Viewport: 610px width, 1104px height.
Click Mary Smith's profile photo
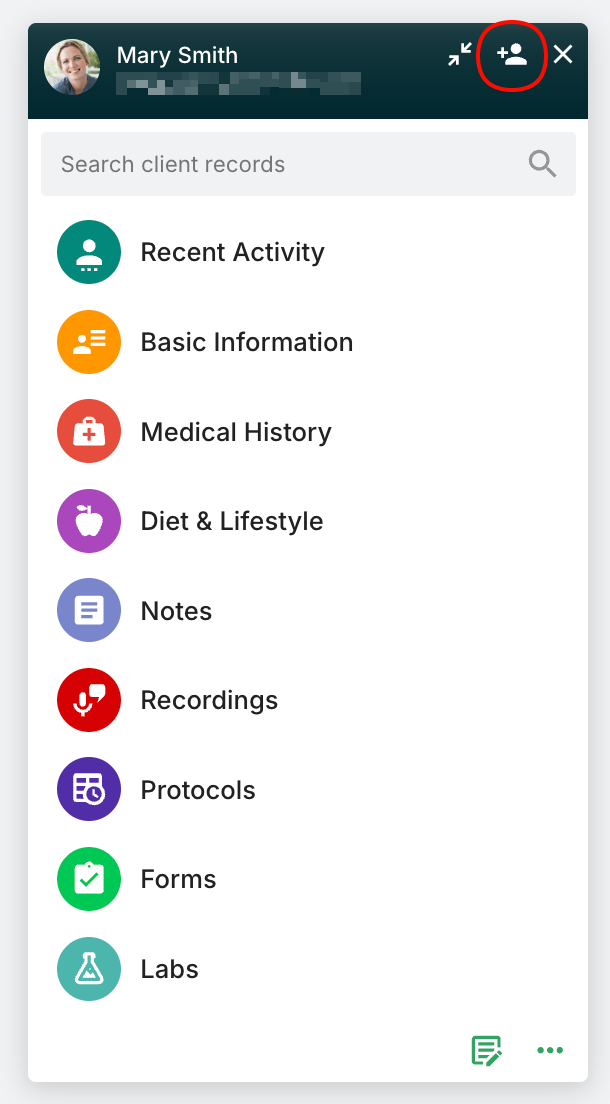[x=72, y=67]
